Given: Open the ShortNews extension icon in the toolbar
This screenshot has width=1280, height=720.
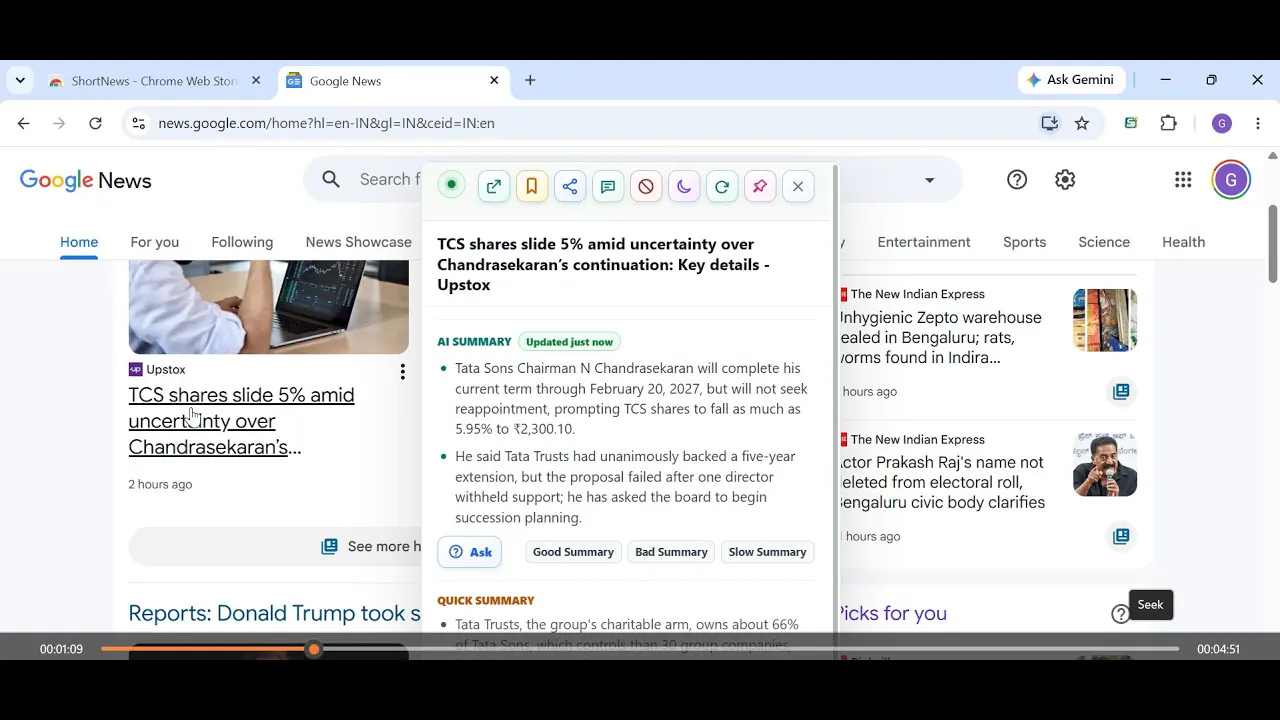Looking at the screenshot, I should tap(1131, 123).
